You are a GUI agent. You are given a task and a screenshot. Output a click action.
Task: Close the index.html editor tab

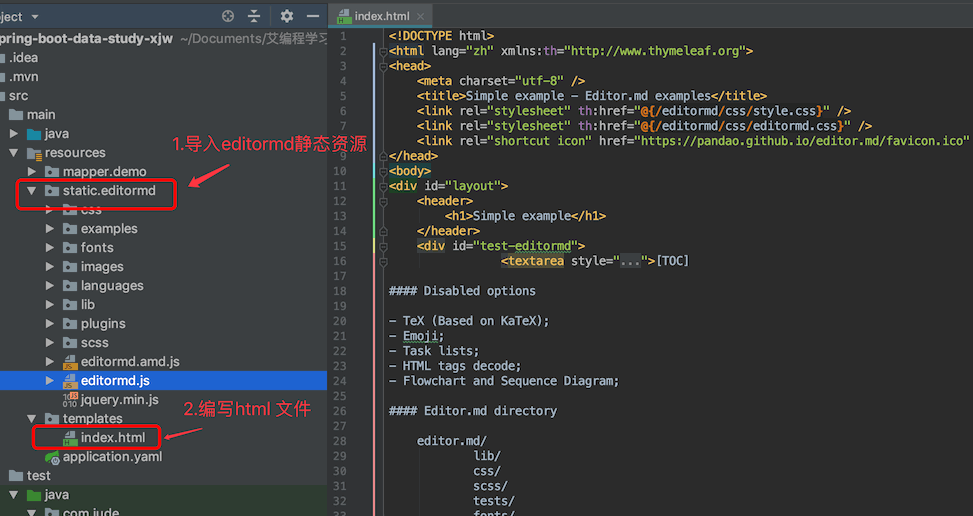click(421, 16)
